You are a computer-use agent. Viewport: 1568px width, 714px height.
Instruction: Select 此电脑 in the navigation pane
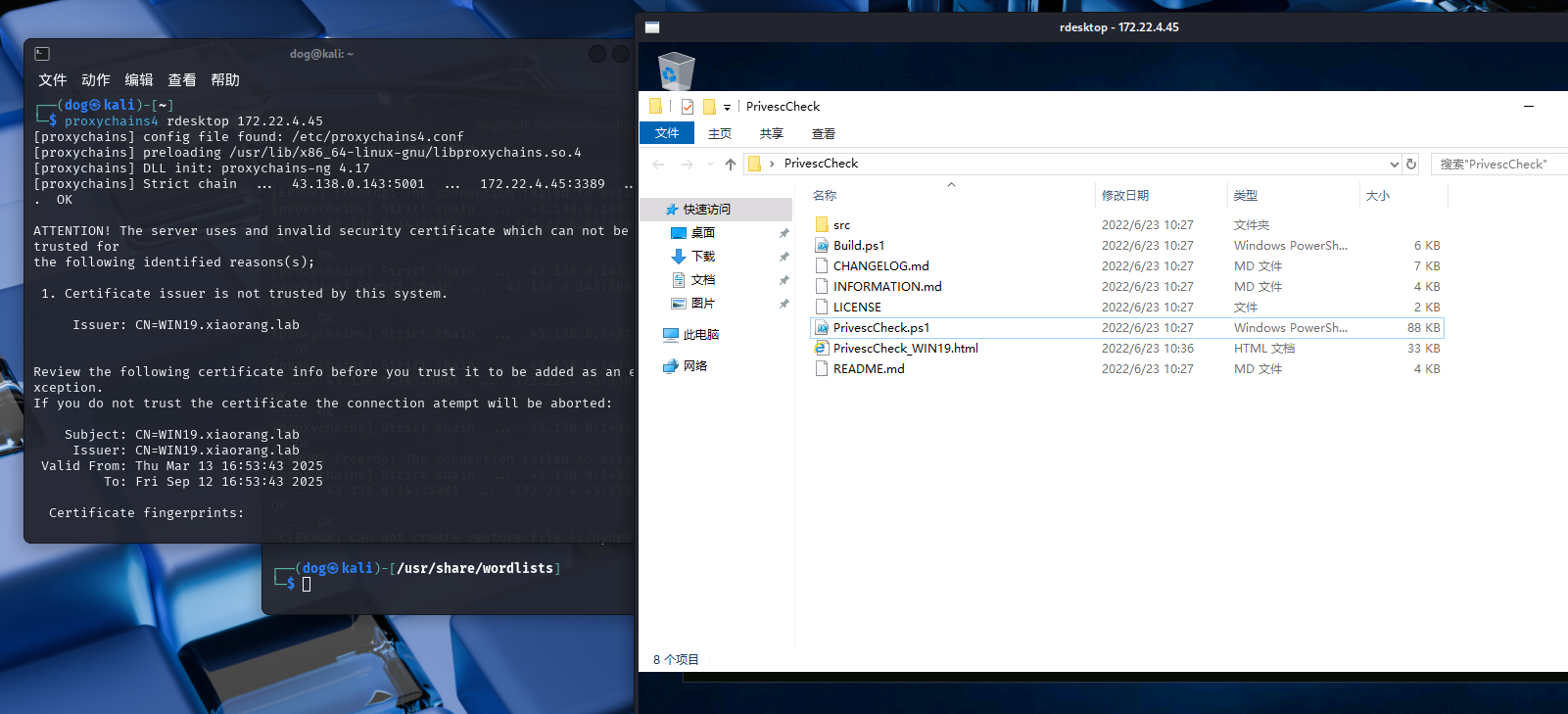(x=700, y=335)
